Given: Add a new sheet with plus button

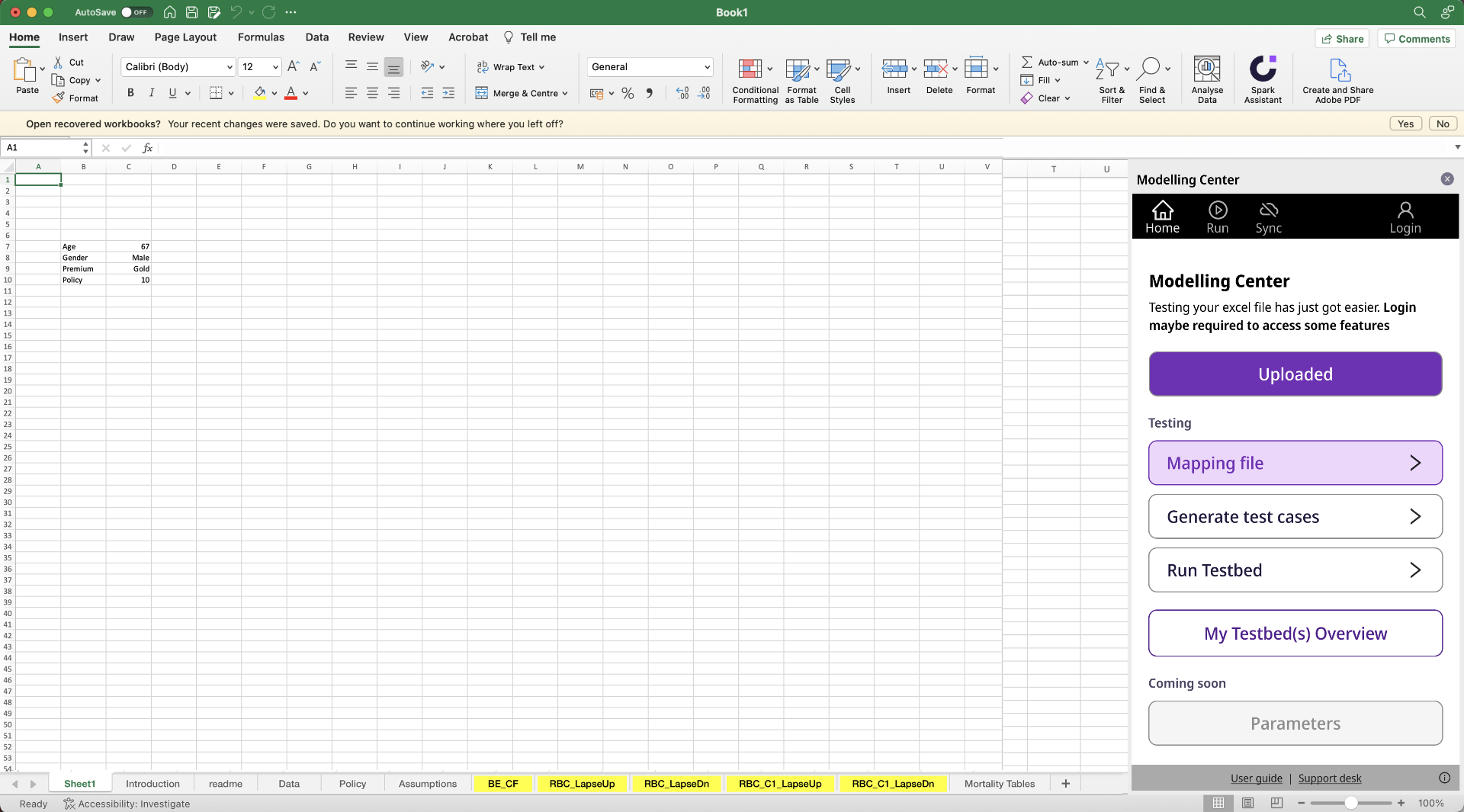Looking at the screenshot, I should (x=1065, y=784).
